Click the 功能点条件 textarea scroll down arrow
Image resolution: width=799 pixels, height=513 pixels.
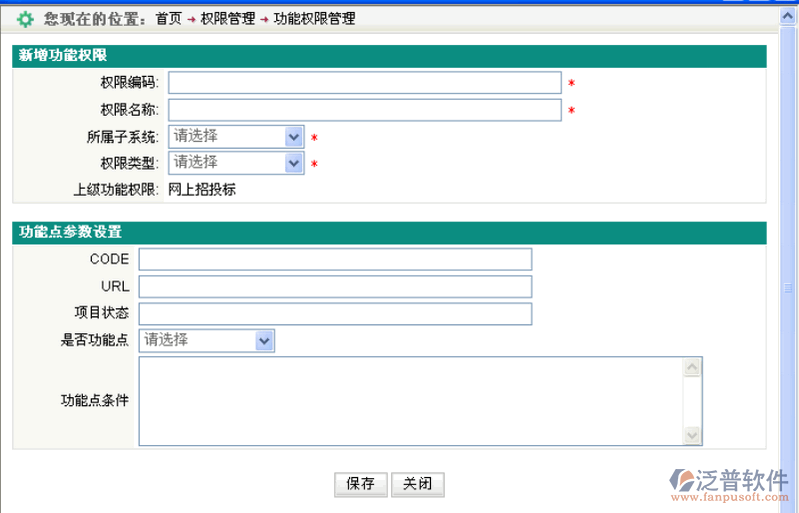[x=692, y=435]
